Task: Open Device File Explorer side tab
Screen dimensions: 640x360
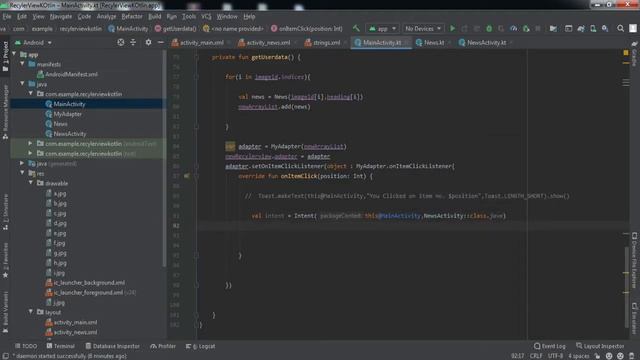Action: [635, 260]
